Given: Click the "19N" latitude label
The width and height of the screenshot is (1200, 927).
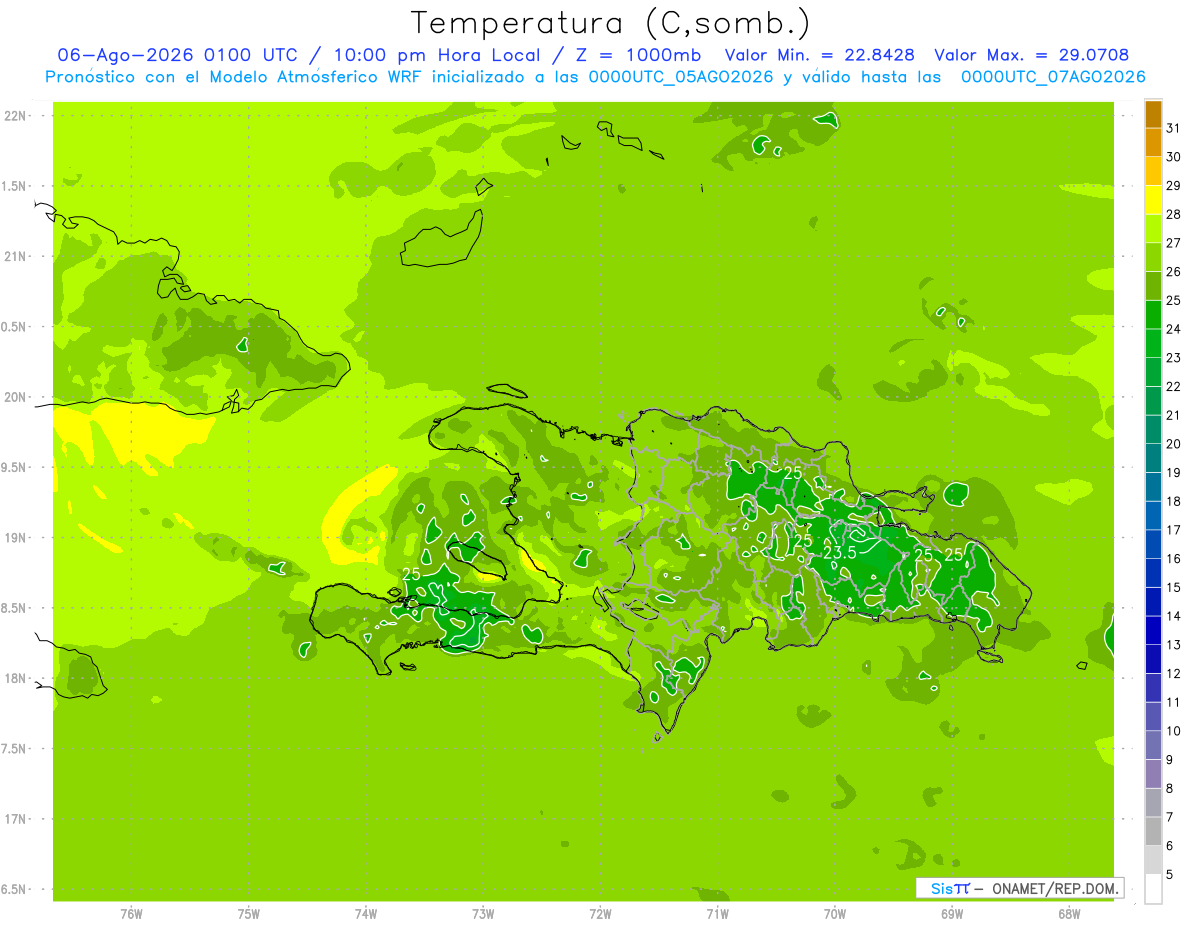Looking at the screenshot, I should click(x=15, y=538).
